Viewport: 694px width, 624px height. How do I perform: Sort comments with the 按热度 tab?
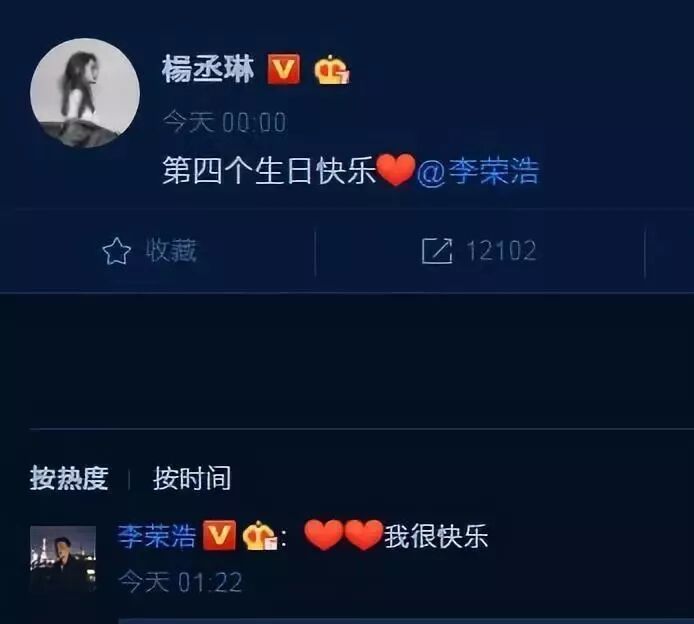(69, 478)
